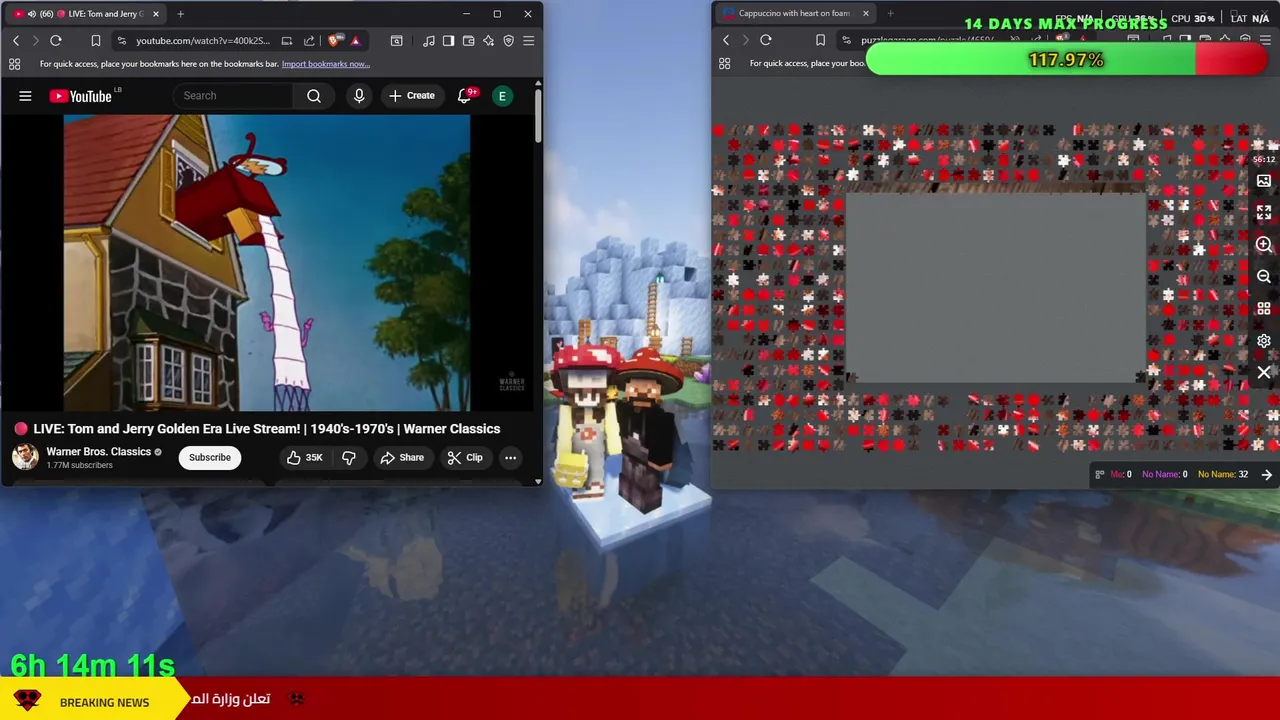Open puzzle settings gear
The height and width of the screenshot is (720, 1280).
(1264, 341)
